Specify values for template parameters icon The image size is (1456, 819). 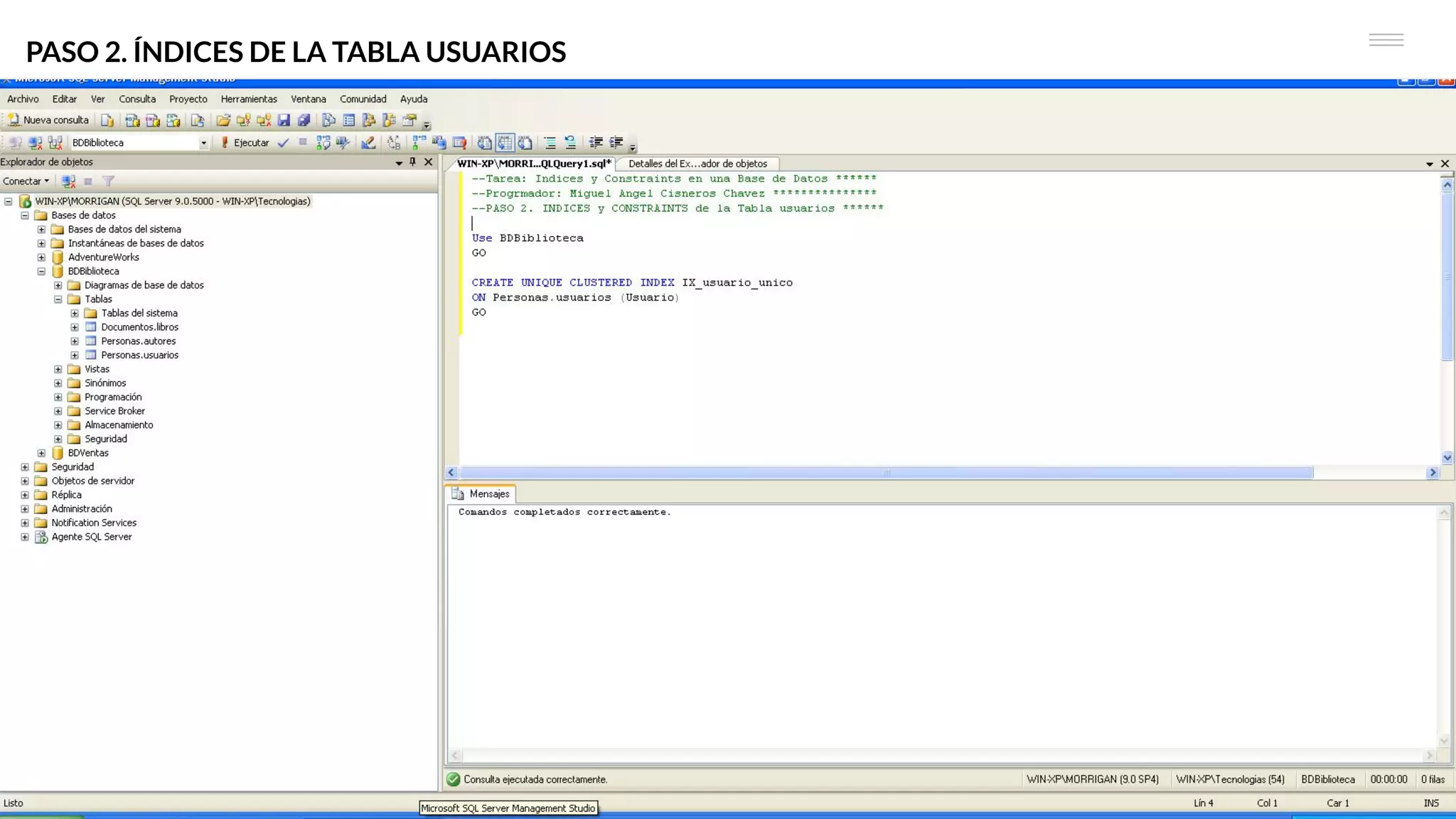pos(393,143)
